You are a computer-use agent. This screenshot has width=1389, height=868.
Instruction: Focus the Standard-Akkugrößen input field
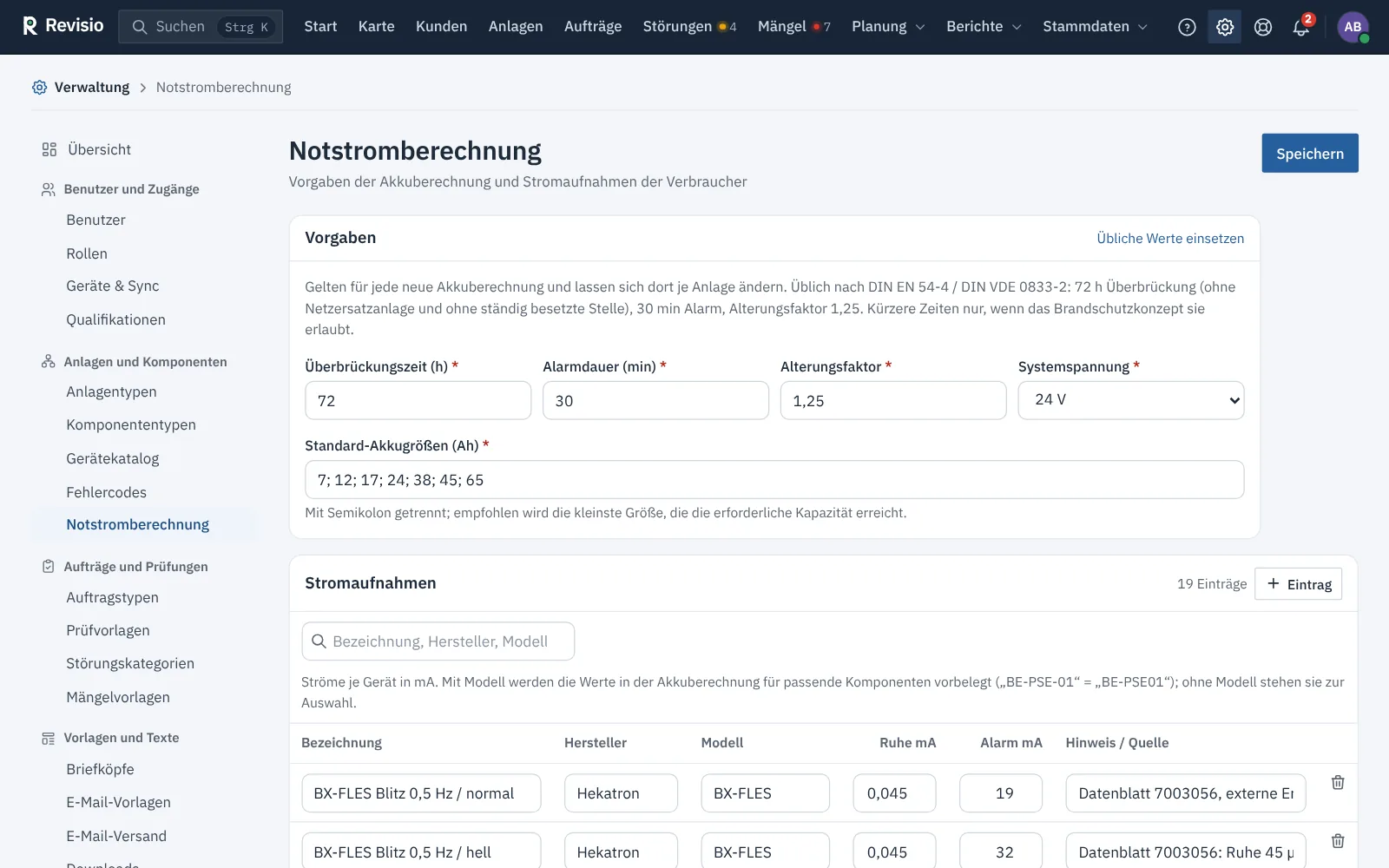pyautogui.click(x=774, y=480)
